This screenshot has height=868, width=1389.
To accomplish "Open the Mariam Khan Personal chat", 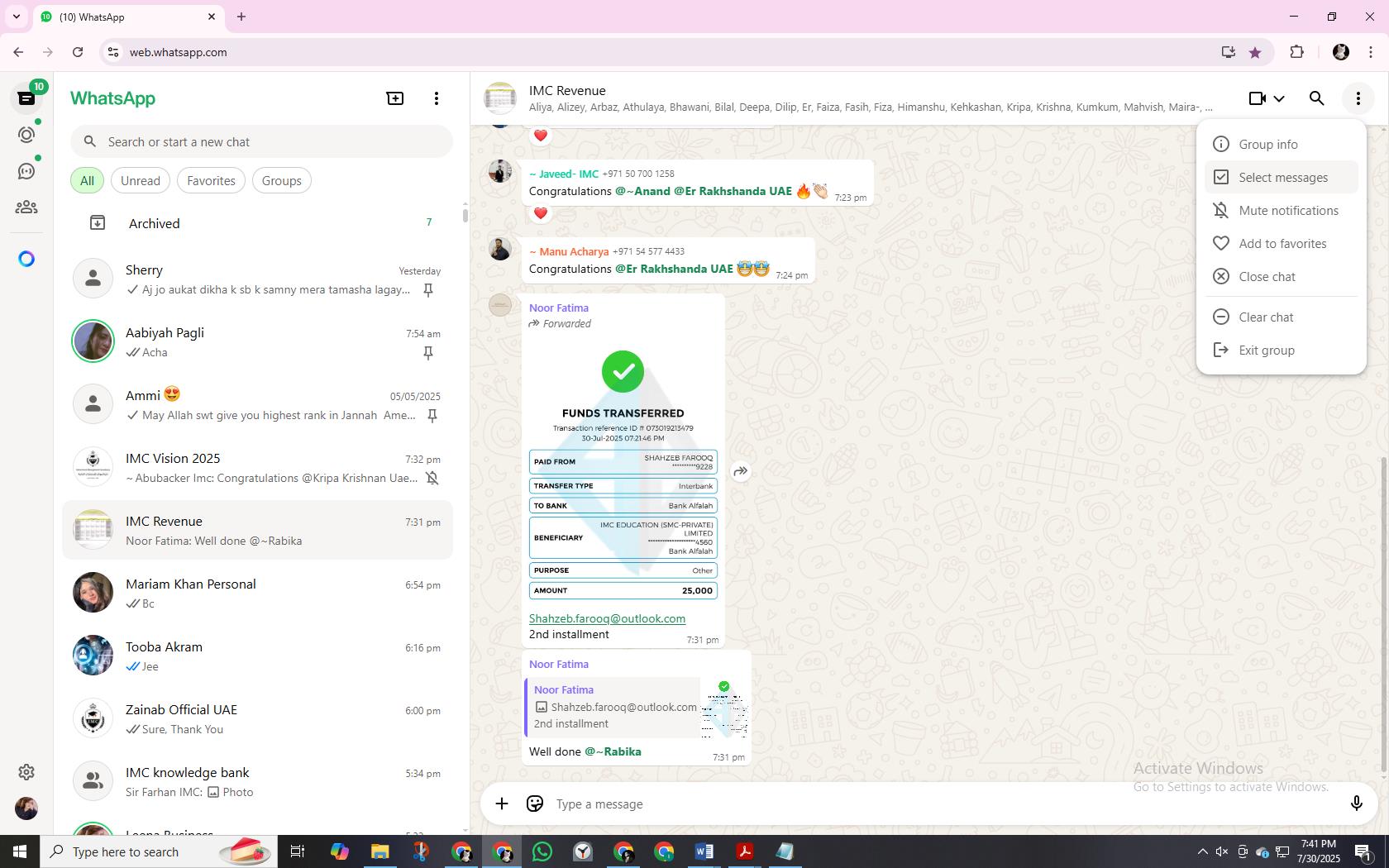I will 258,593.
